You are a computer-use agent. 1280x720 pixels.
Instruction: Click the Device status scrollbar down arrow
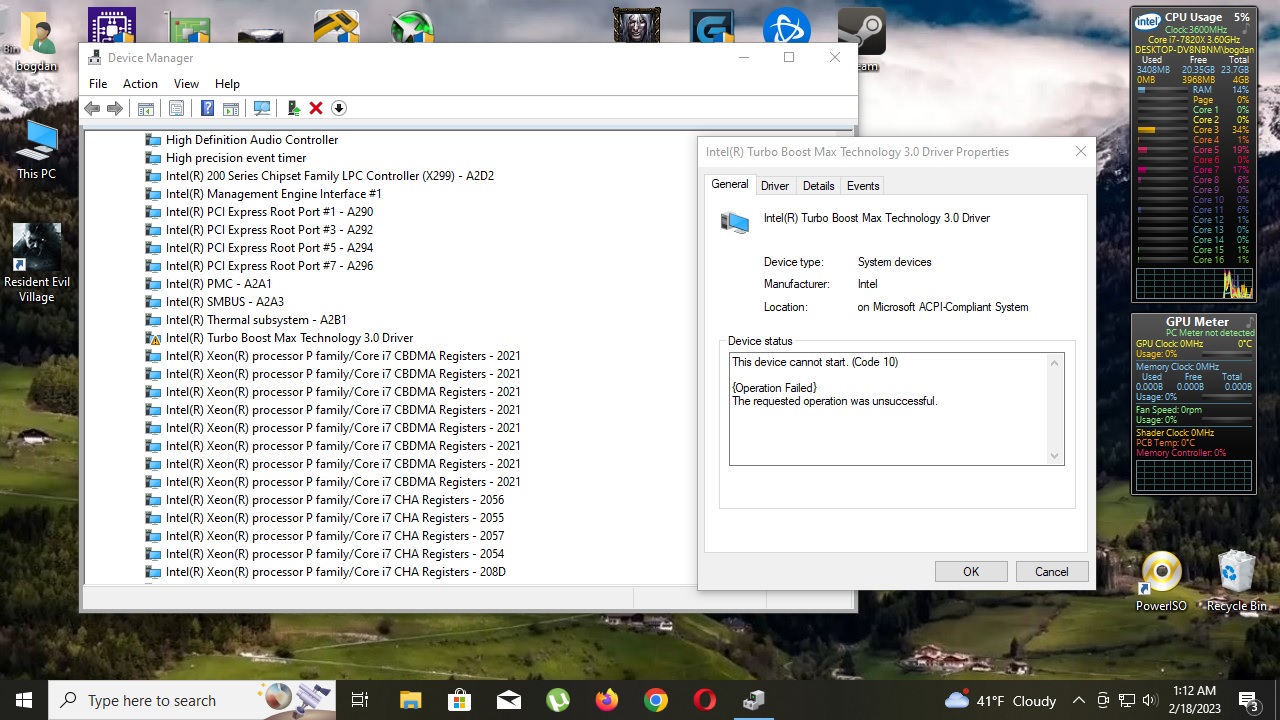tap(1054, 456)
